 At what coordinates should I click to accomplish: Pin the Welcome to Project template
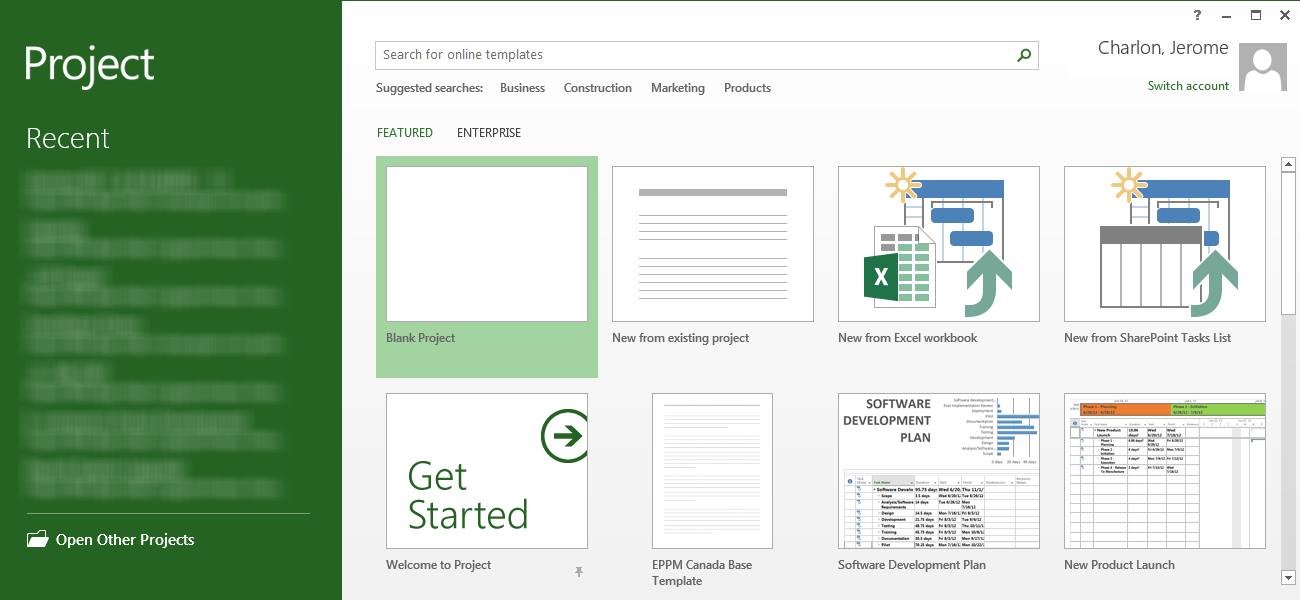[x=579, y=571]
